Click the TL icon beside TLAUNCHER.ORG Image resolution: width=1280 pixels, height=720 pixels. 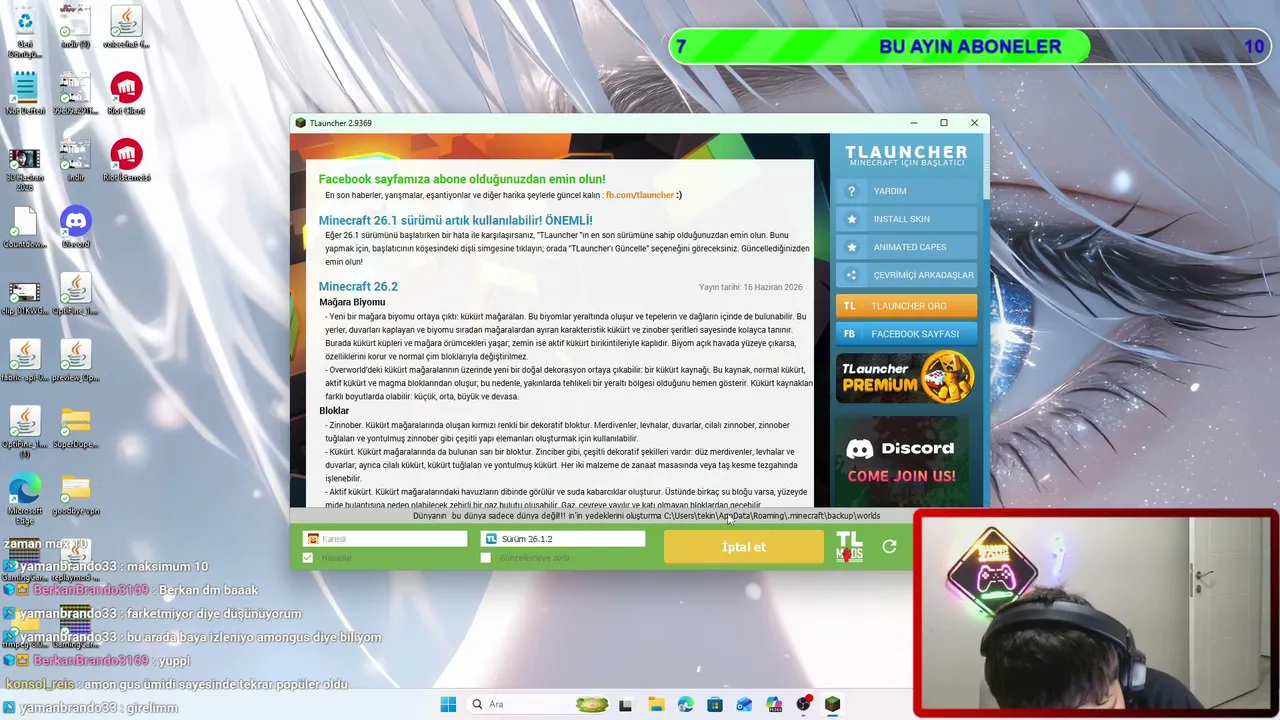click(x=850, y=306)
